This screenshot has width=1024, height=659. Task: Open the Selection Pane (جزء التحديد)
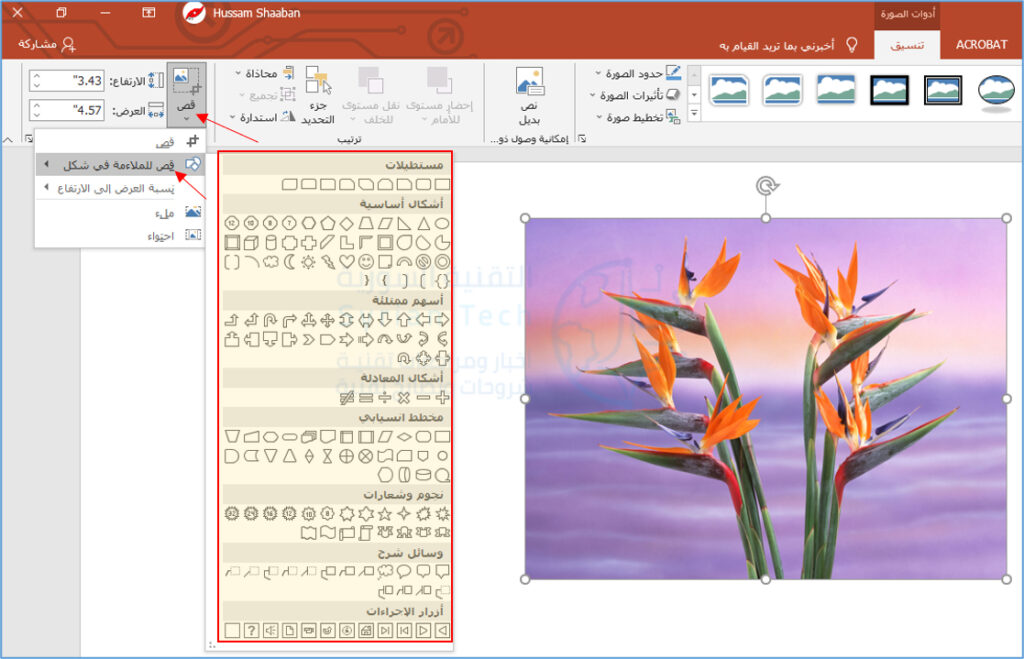318,96
